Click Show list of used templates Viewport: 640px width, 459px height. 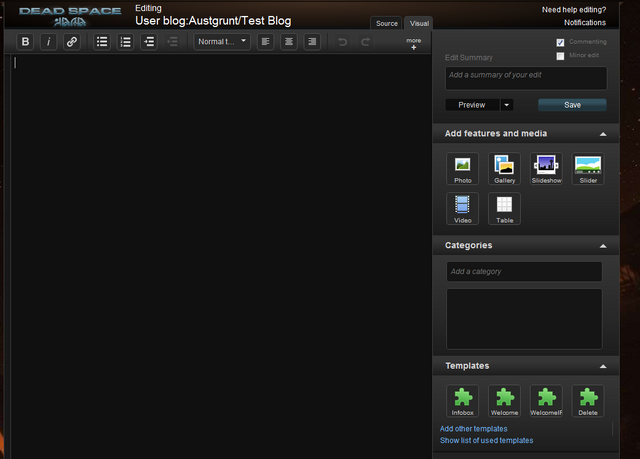tap(487, 441)
